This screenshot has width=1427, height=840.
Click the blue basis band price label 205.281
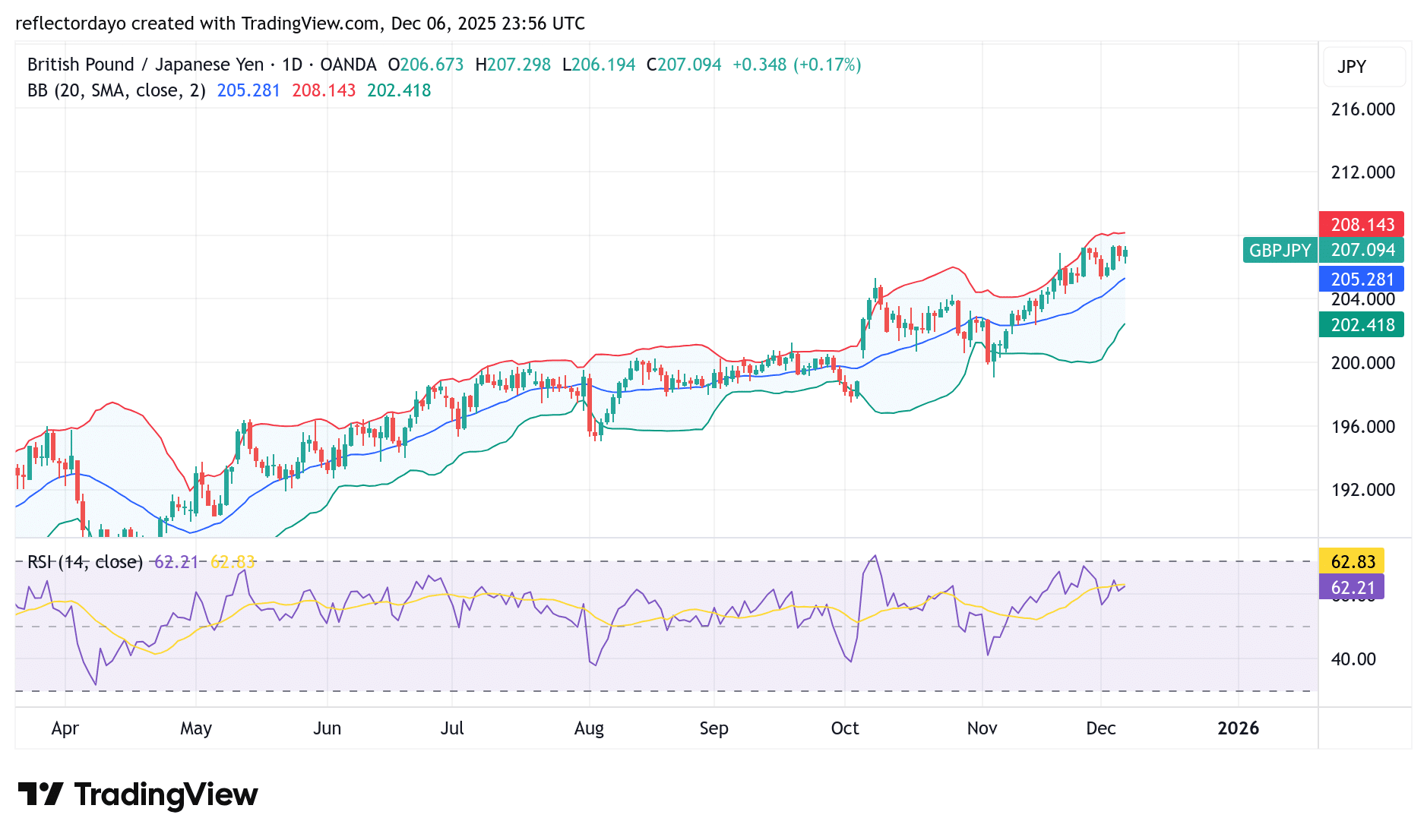[1360, 279]
